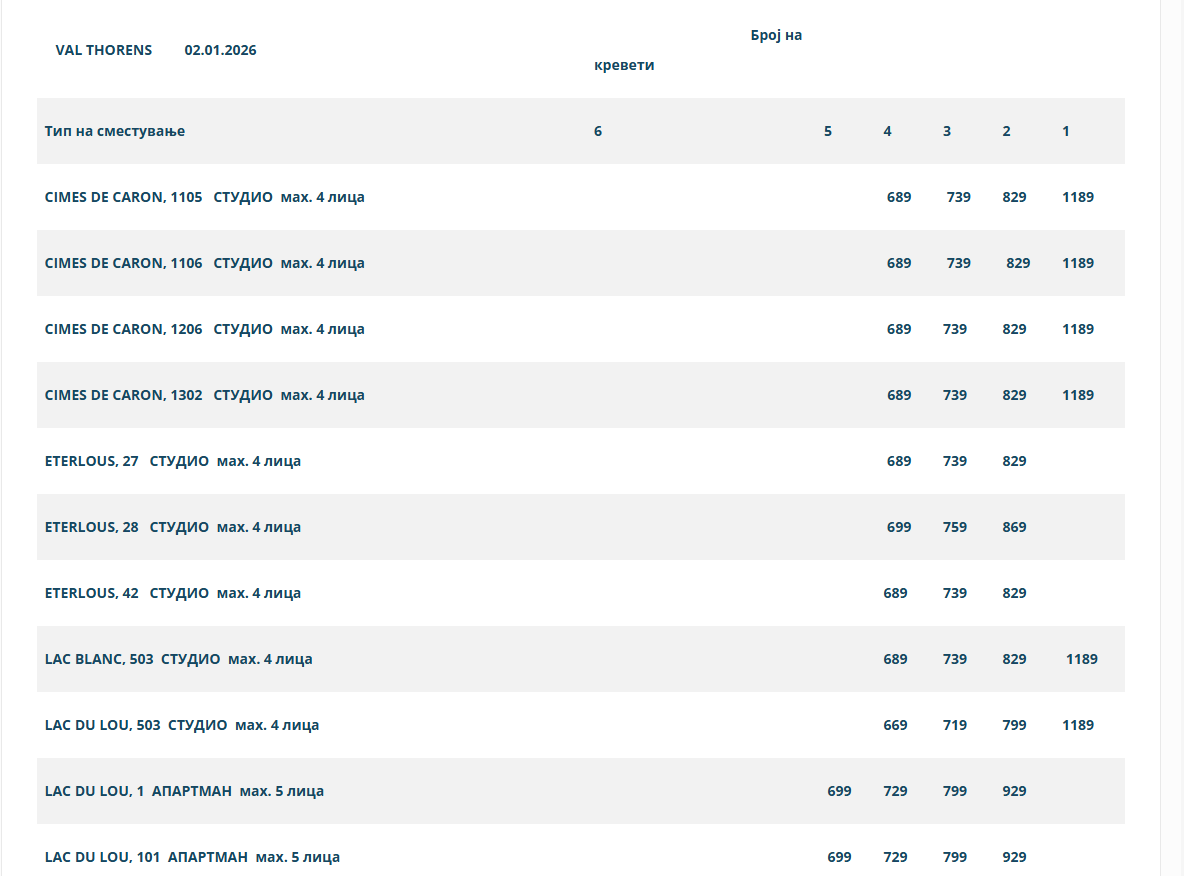1184x876 pixels.
Task: Select the CIMES DE CARON, 1302 studio label
Action: tap(204, 395)
